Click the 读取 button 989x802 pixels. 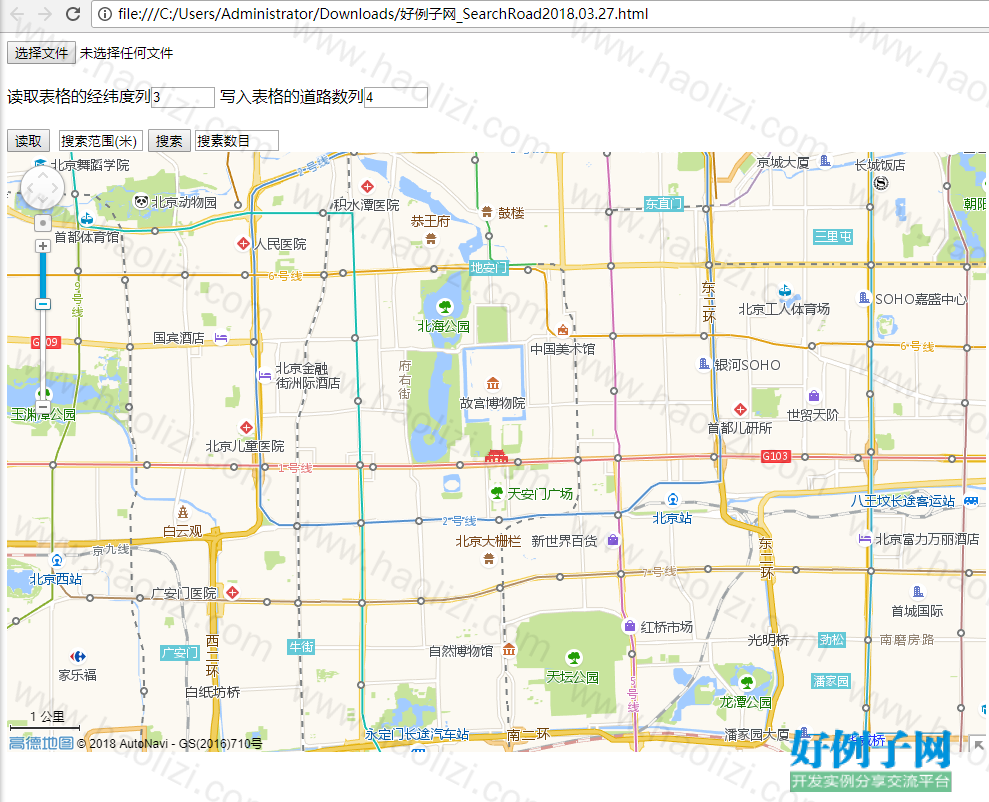pyautogui.click(x=28, y=141)
